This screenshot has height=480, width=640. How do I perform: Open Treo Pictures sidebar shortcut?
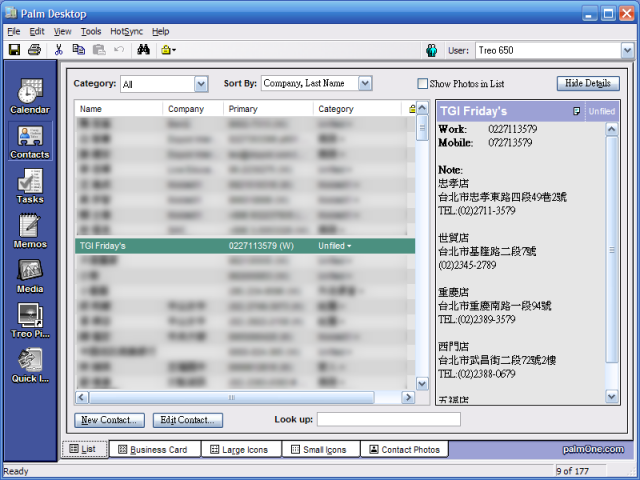(x=30, y=320)
